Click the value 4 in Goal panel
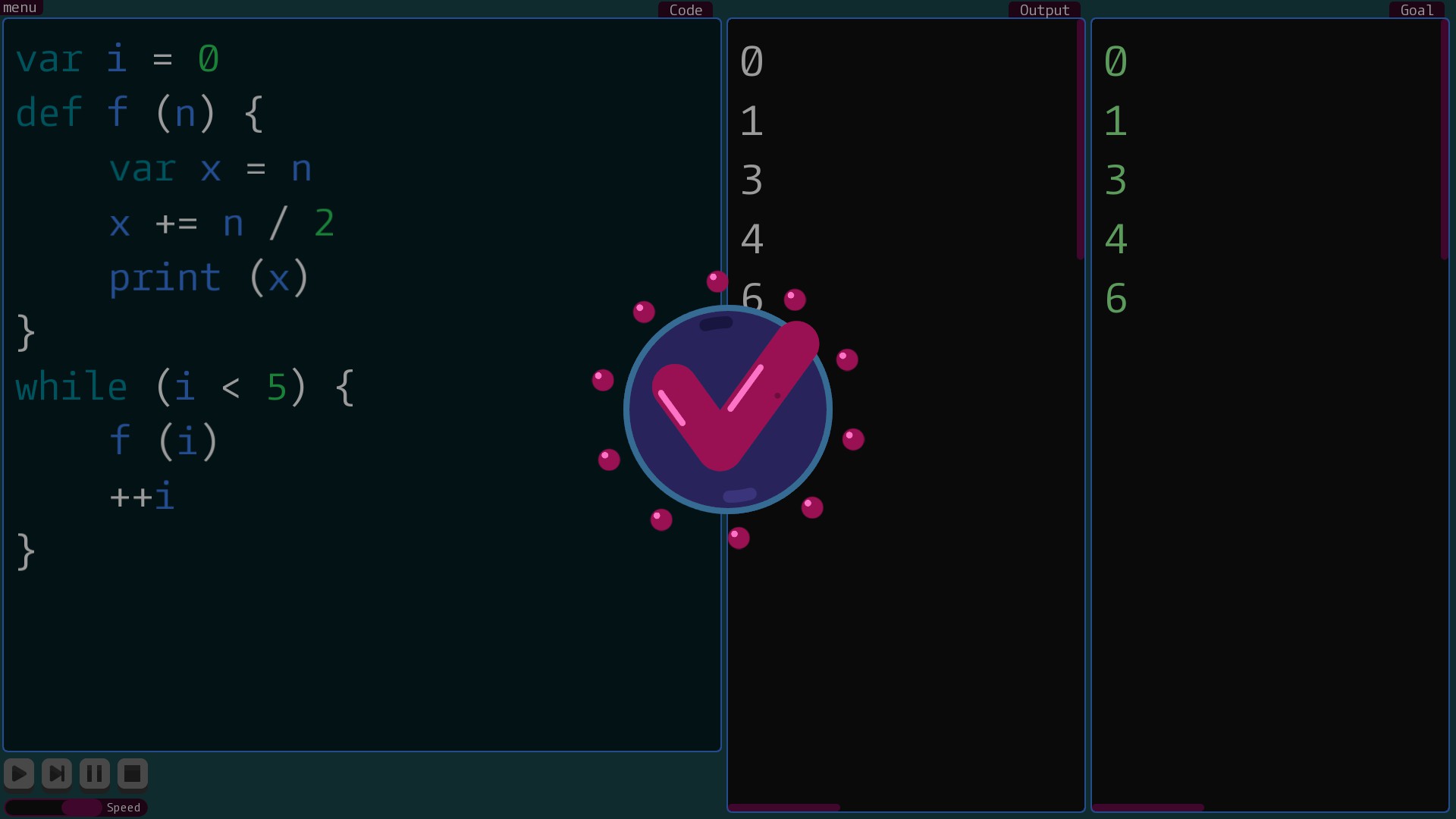The height and width of the screenshot is (819, 1456). pos(1116,240)
